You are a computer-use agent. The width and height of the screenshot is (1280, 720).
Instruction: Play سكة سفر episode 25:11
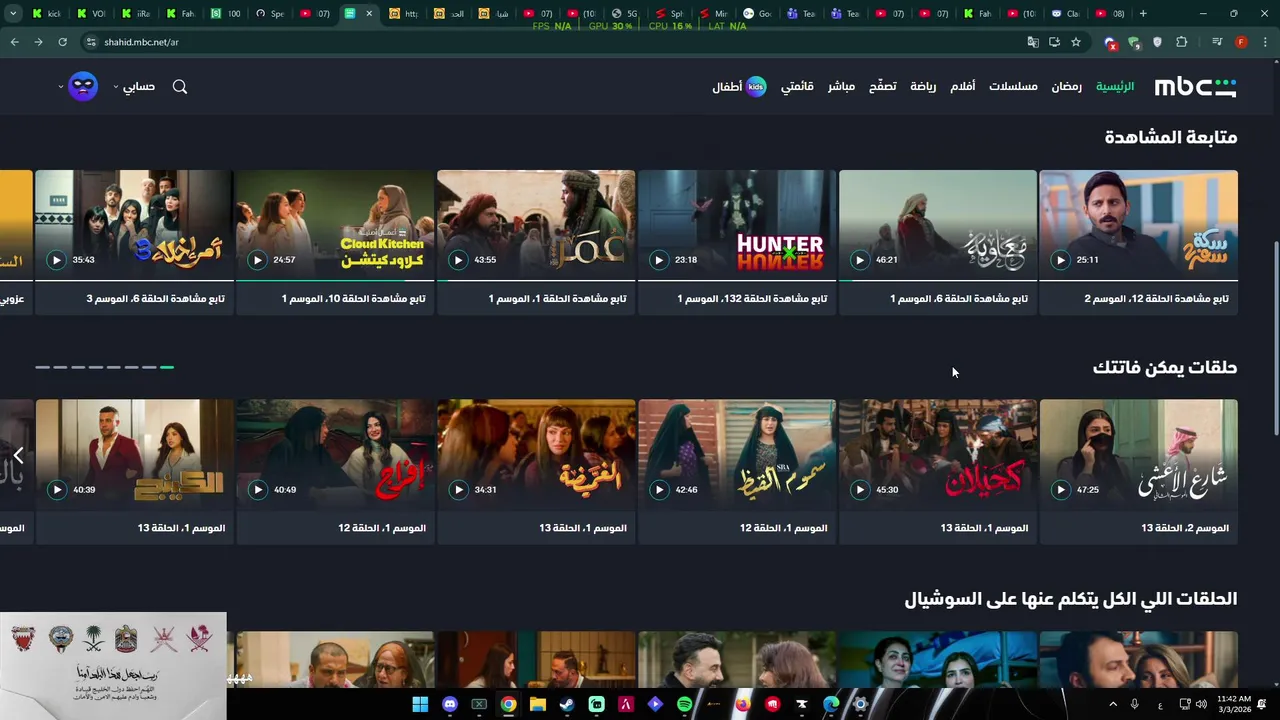tap(1061, 260)
